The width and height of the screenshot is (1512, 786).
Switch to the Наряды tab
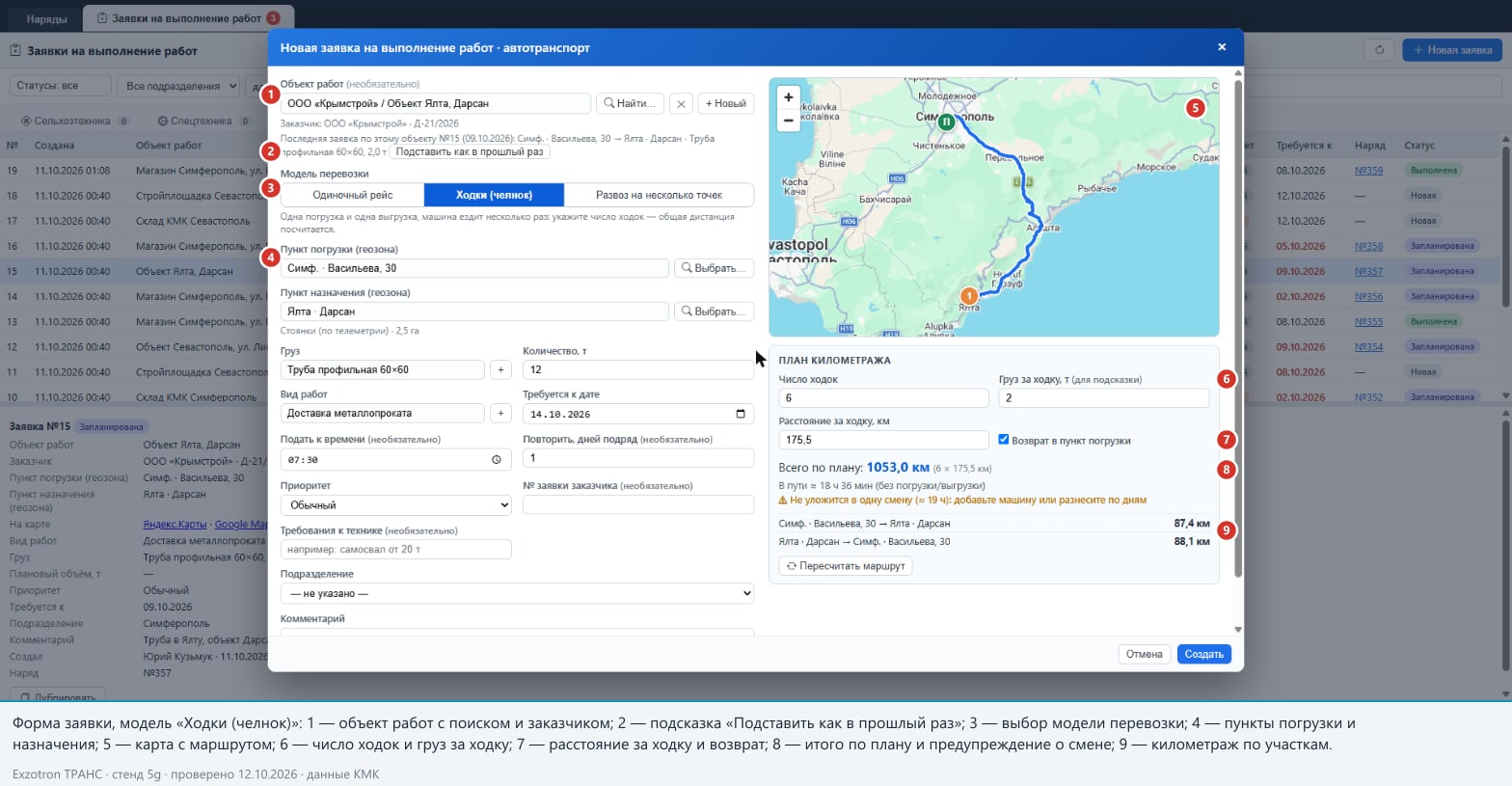[x=46, y=18]
